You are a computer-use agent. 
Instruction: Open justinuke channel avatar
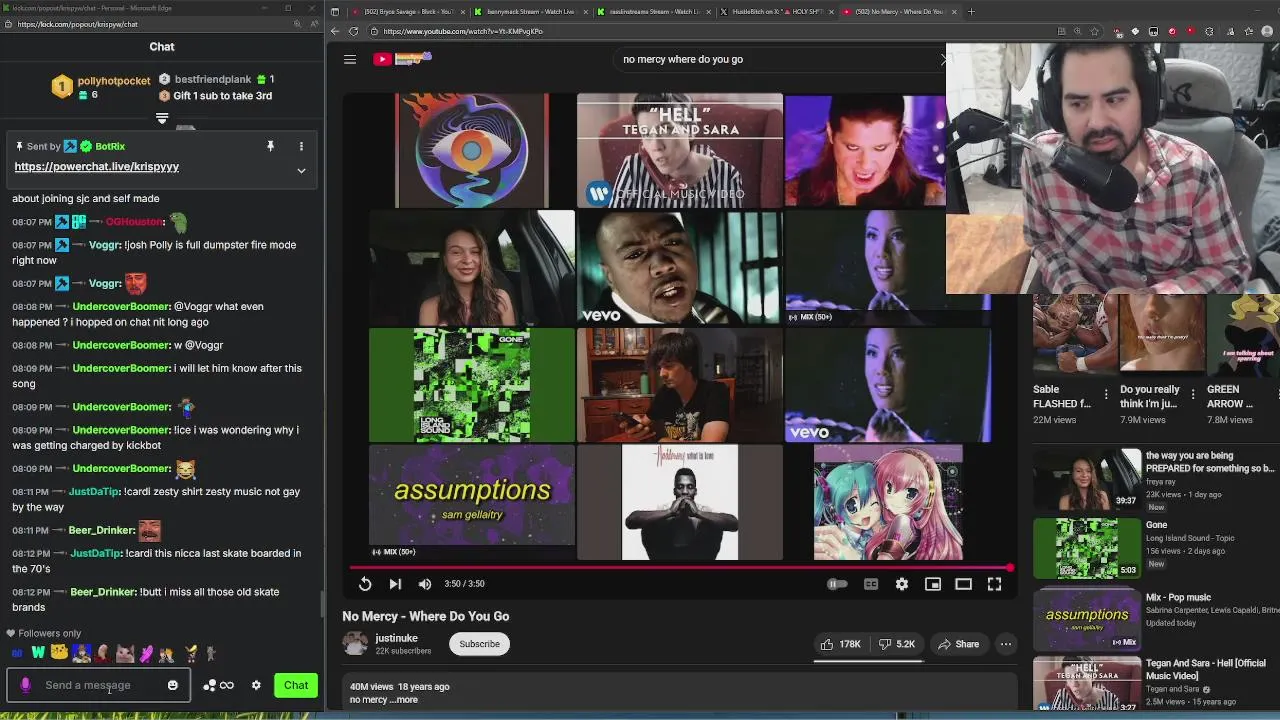355,643
